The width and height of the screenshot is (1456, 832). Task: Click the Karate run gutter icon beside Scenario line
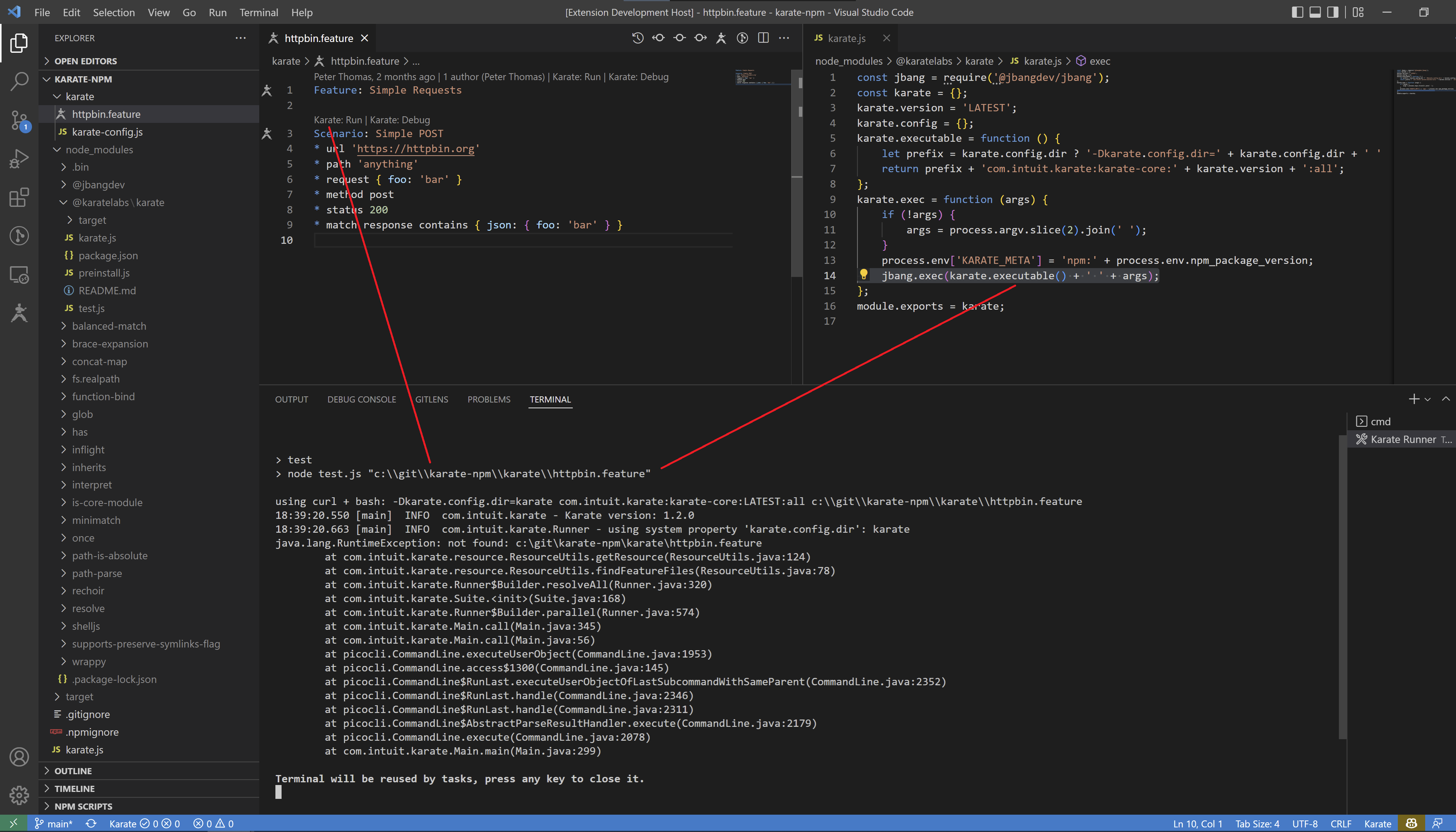click(266, 133)
